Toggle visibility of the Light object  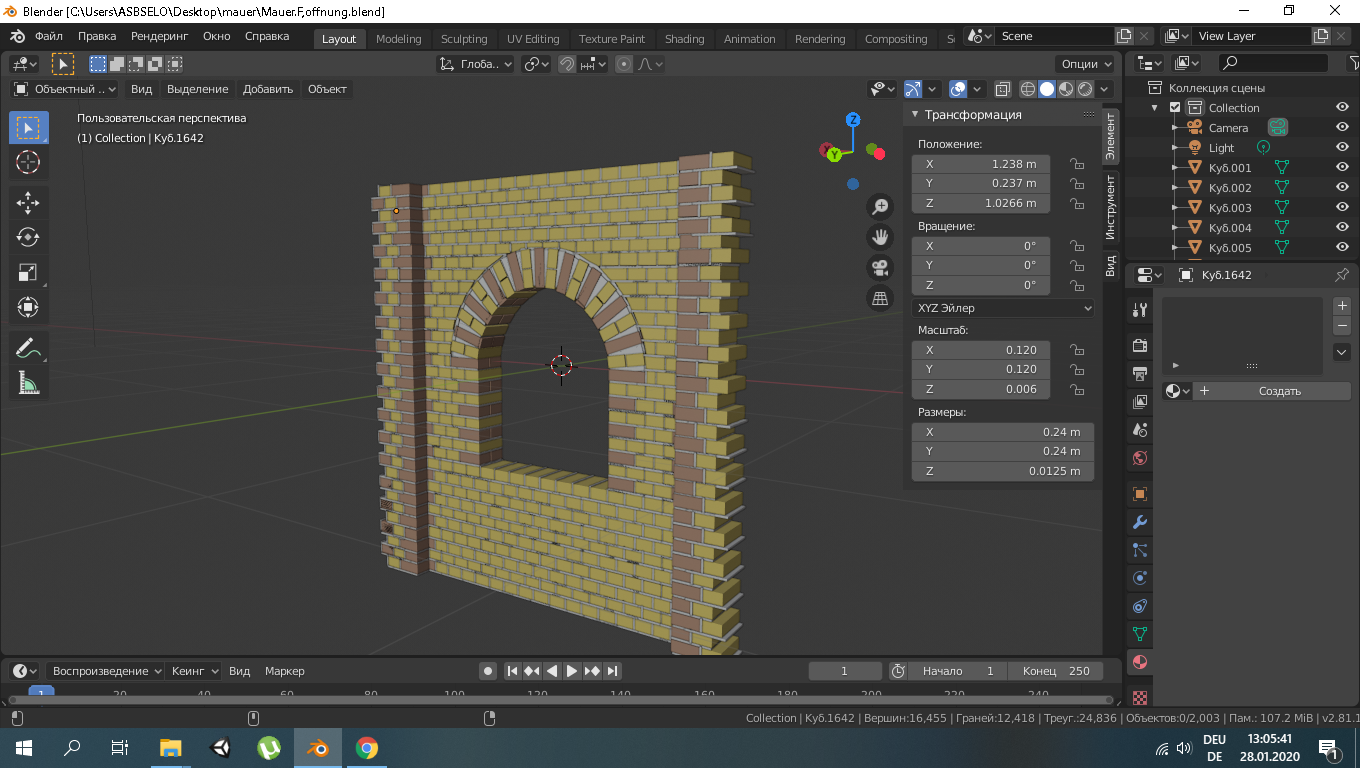1341,147
